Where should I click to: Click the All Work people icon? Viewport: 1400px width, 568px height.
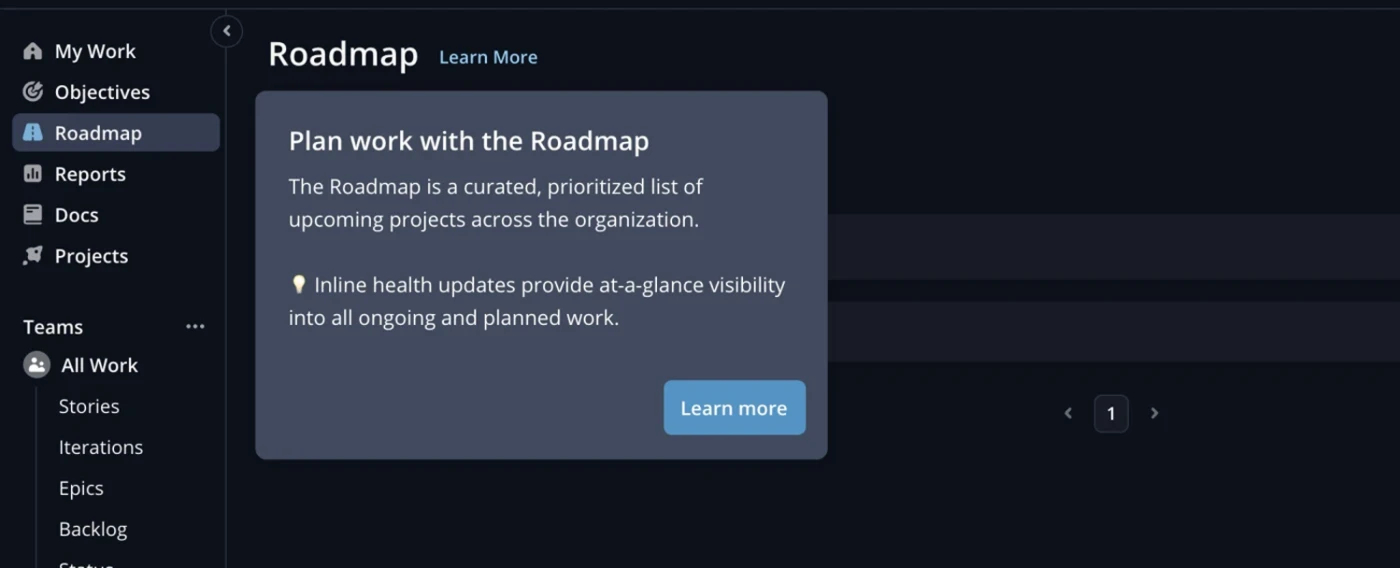[37, 365]
